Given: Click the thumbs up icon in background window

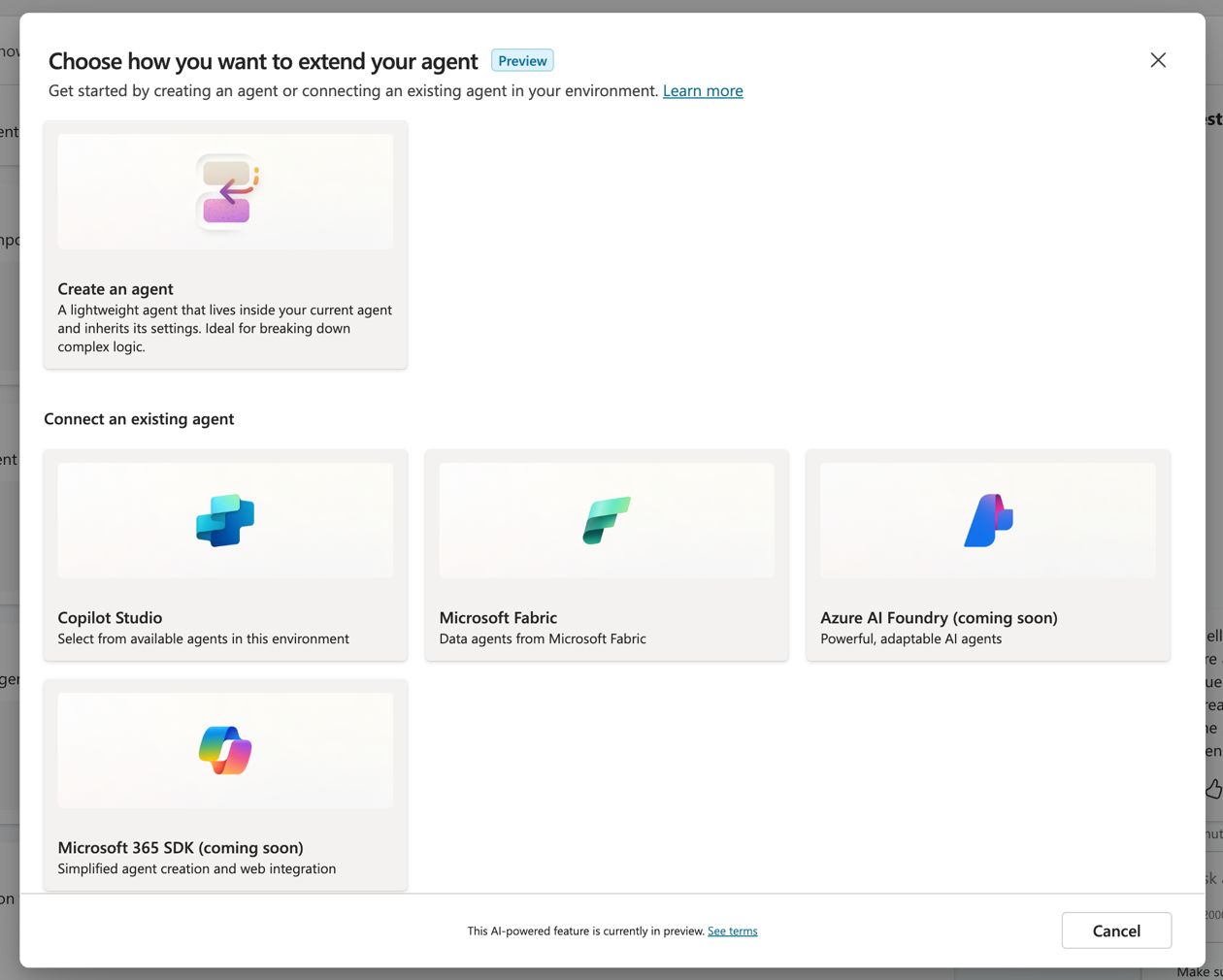Looking at the screenshot, I should tap(1214, 789).
